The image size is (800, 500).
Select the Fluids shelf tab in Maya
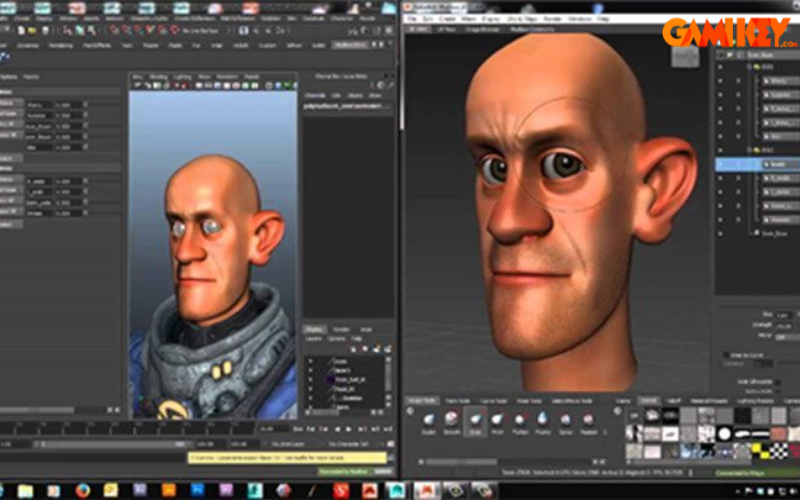pos(175,45)
